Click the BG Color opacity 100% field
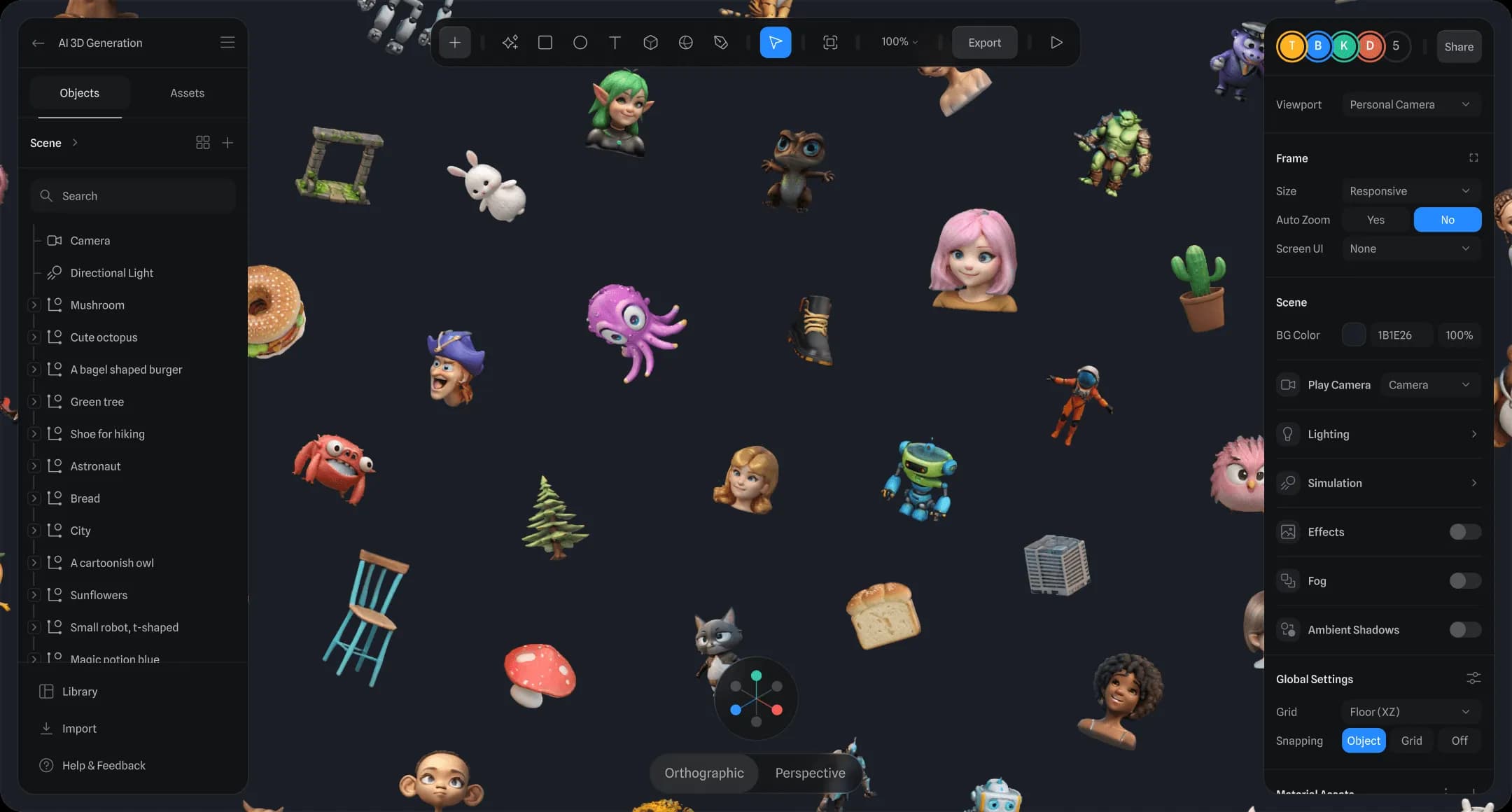 coord(1459,335)
